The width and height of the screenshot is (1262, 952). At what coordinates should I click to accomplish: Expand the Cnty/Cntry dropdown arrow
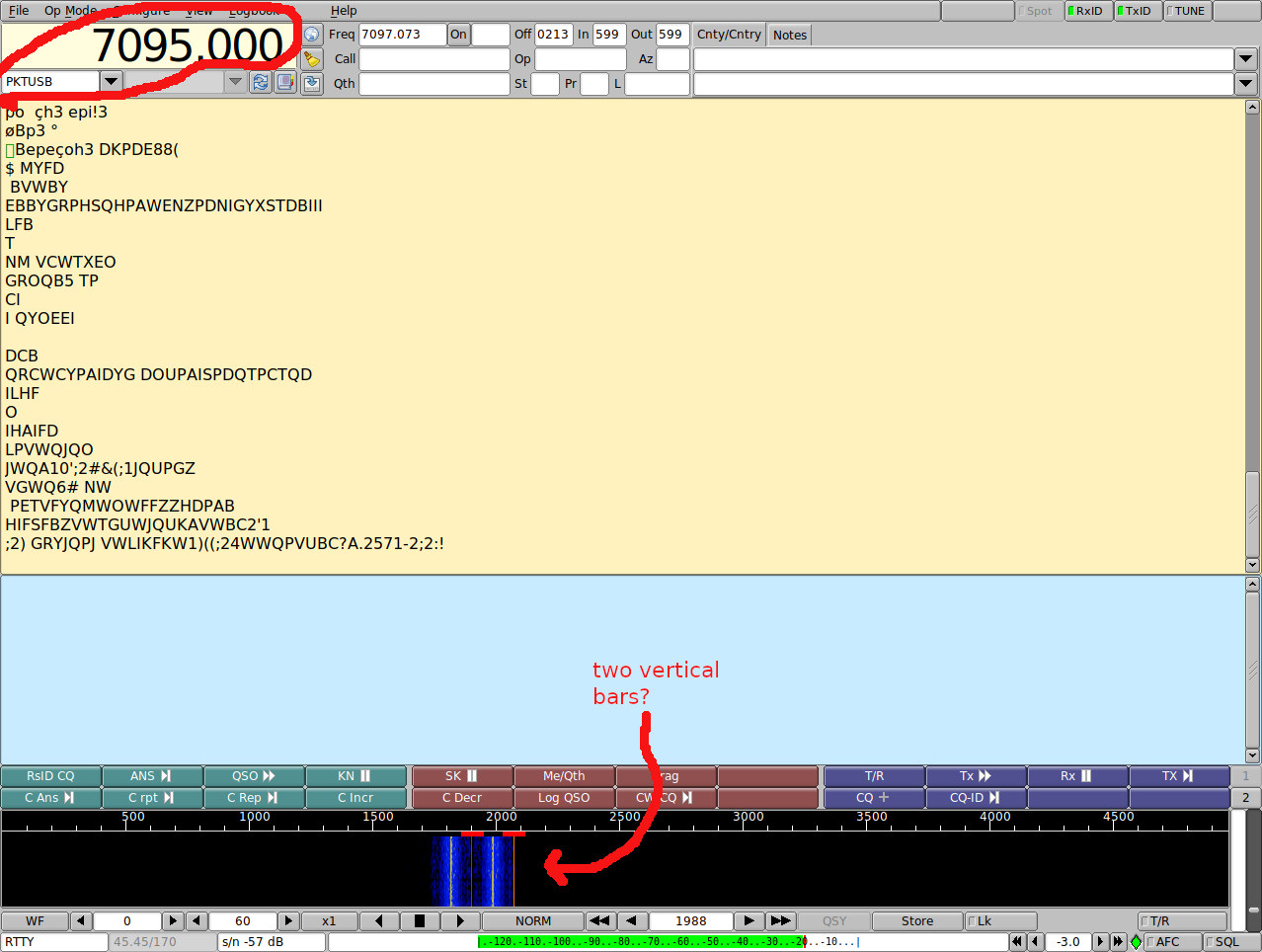pos(1246,59)
